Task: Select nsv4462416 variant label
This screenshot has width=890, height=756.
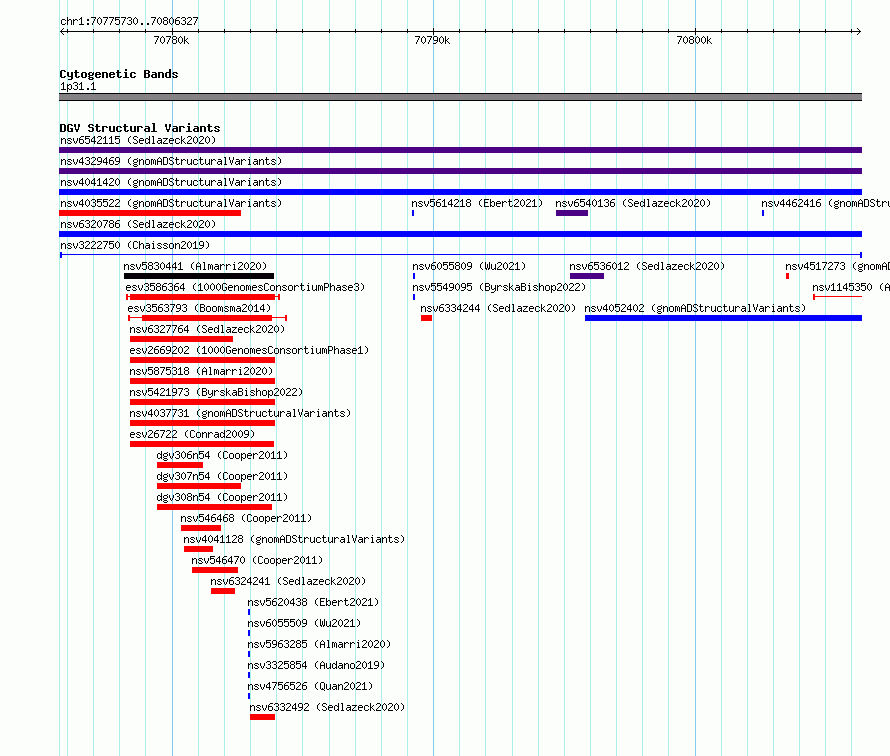Action: (x=825, y=203)
